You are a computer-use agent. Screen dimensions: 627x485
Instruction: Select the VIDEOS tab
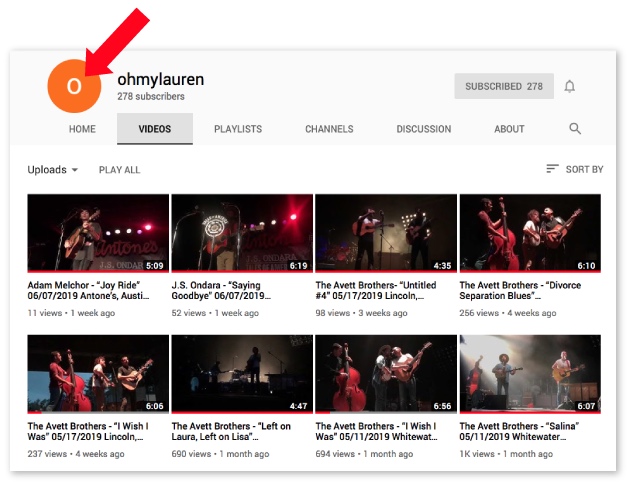155,129
